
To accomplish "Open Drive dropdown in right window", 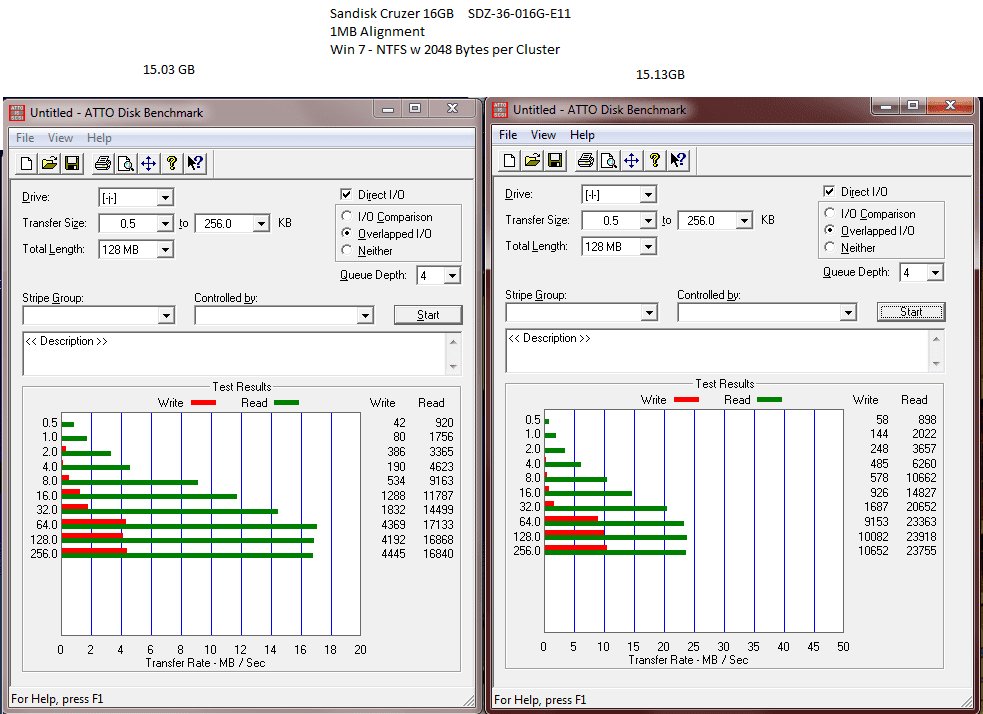I will (648, 194).
